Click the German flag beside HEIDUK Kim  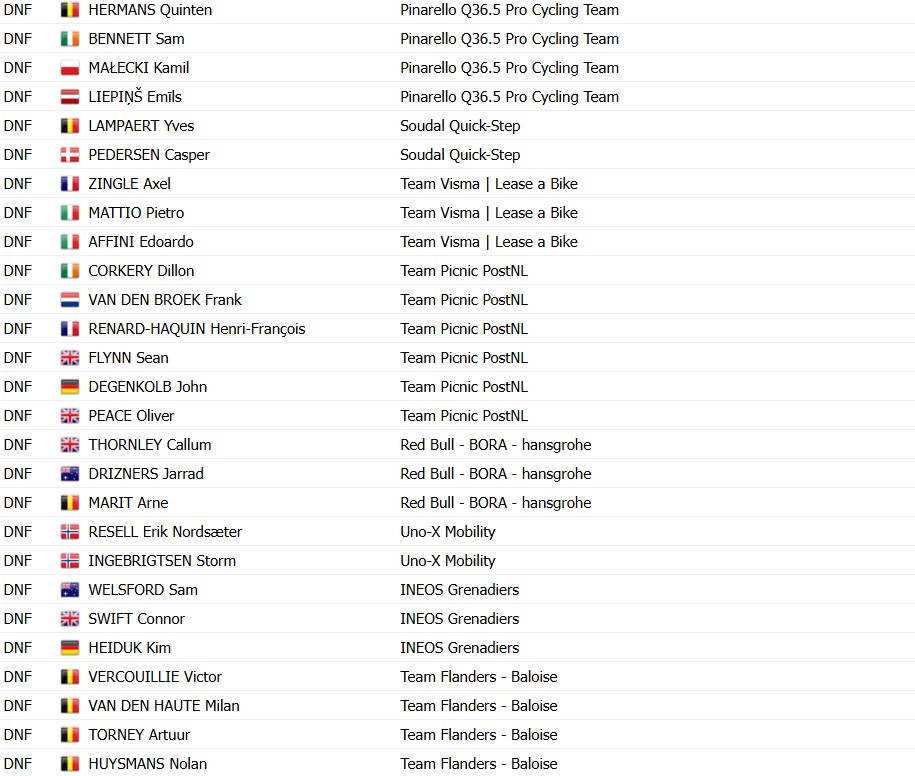pos(69,648)
